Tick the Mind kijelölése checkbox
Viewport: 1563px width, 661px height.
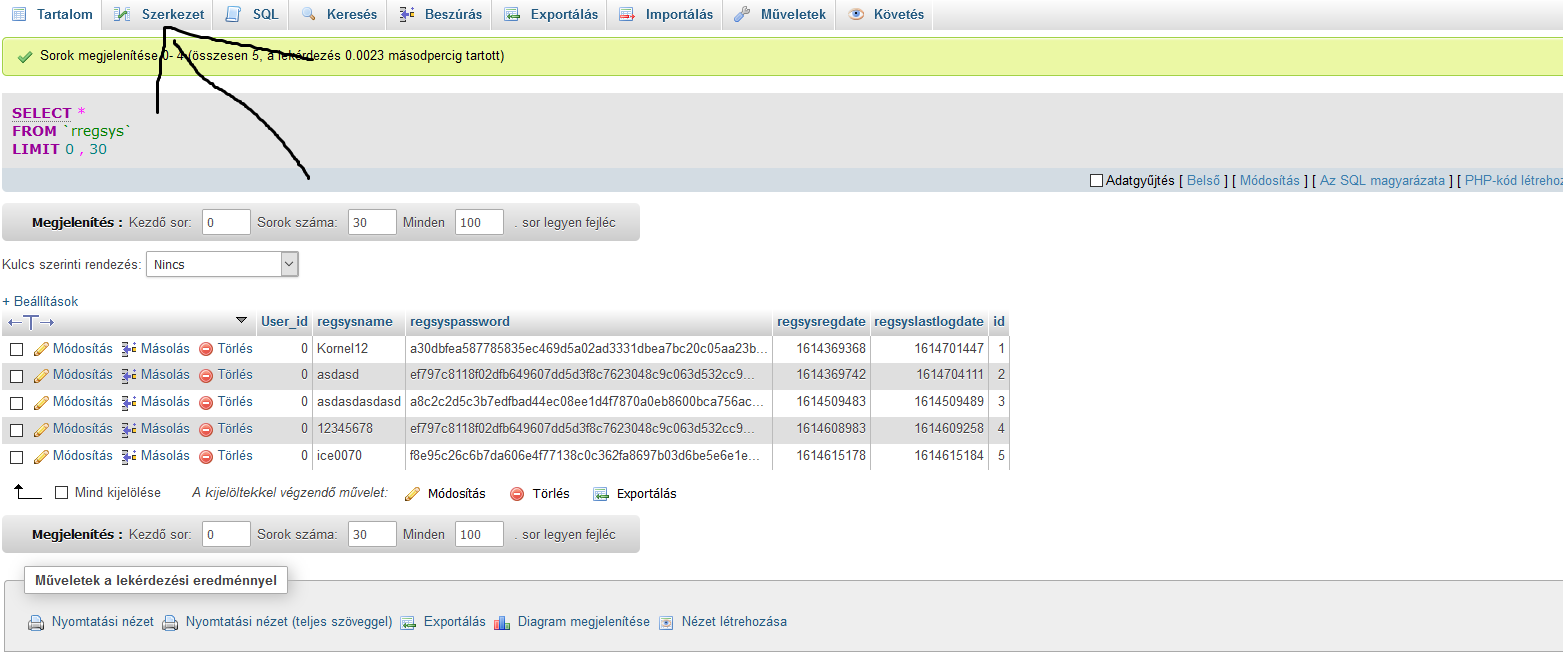coord(62,493)
